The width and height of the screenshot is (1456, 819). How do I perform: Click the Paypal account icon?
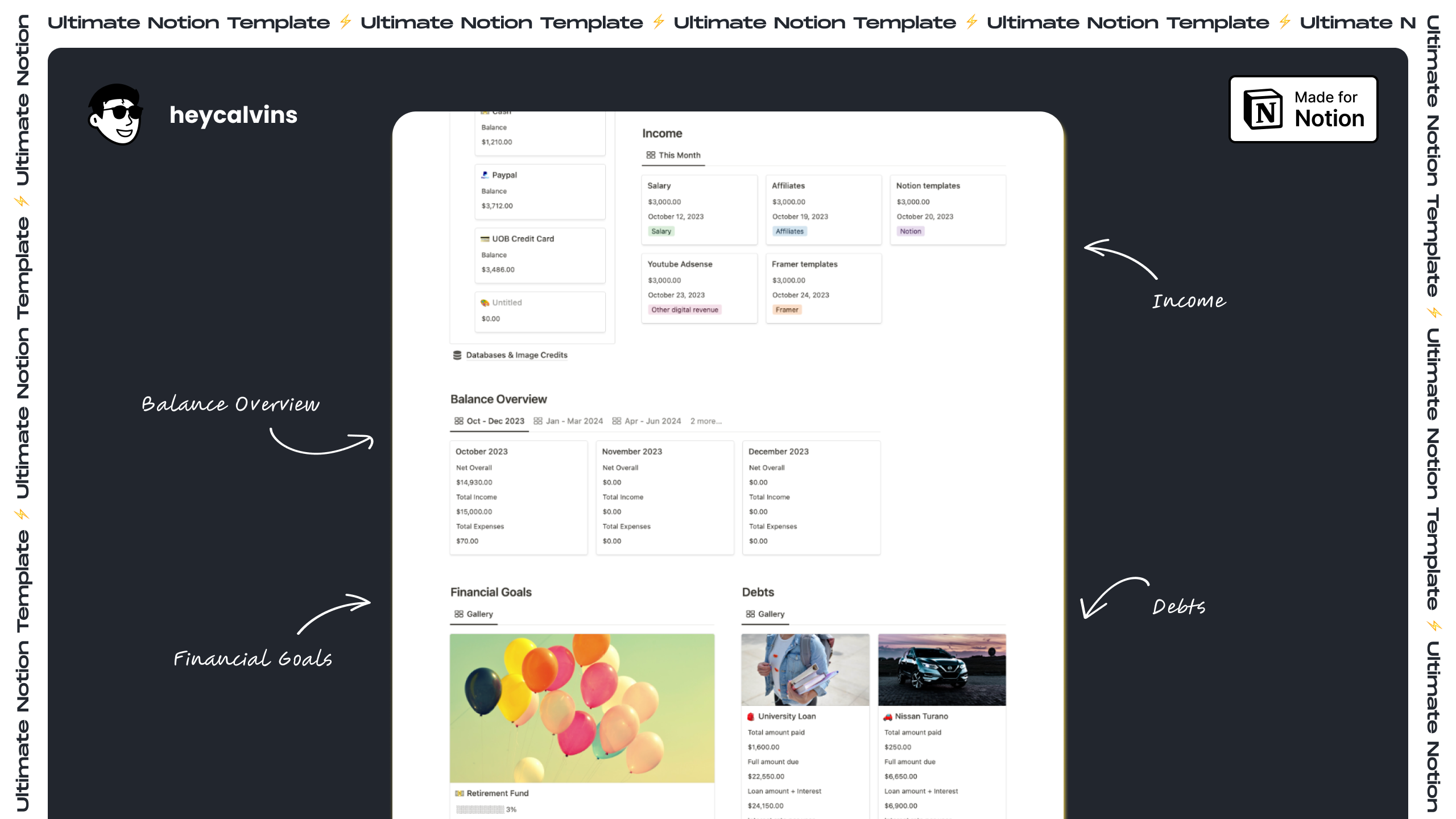tap(485, 175)
